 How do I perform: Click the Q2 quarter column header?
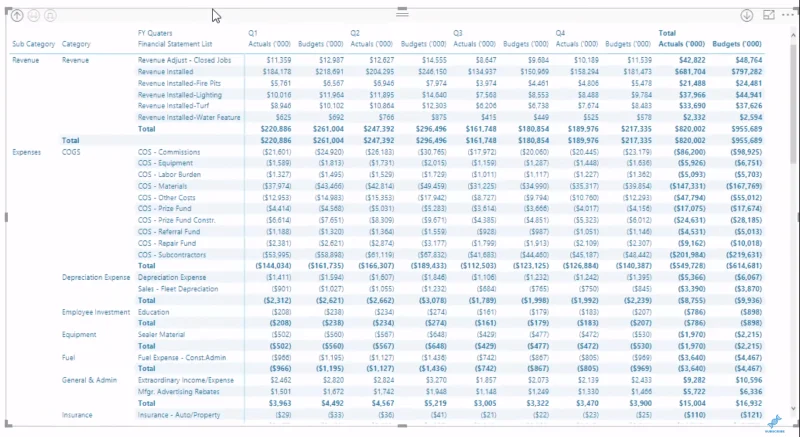coord(355,33)
